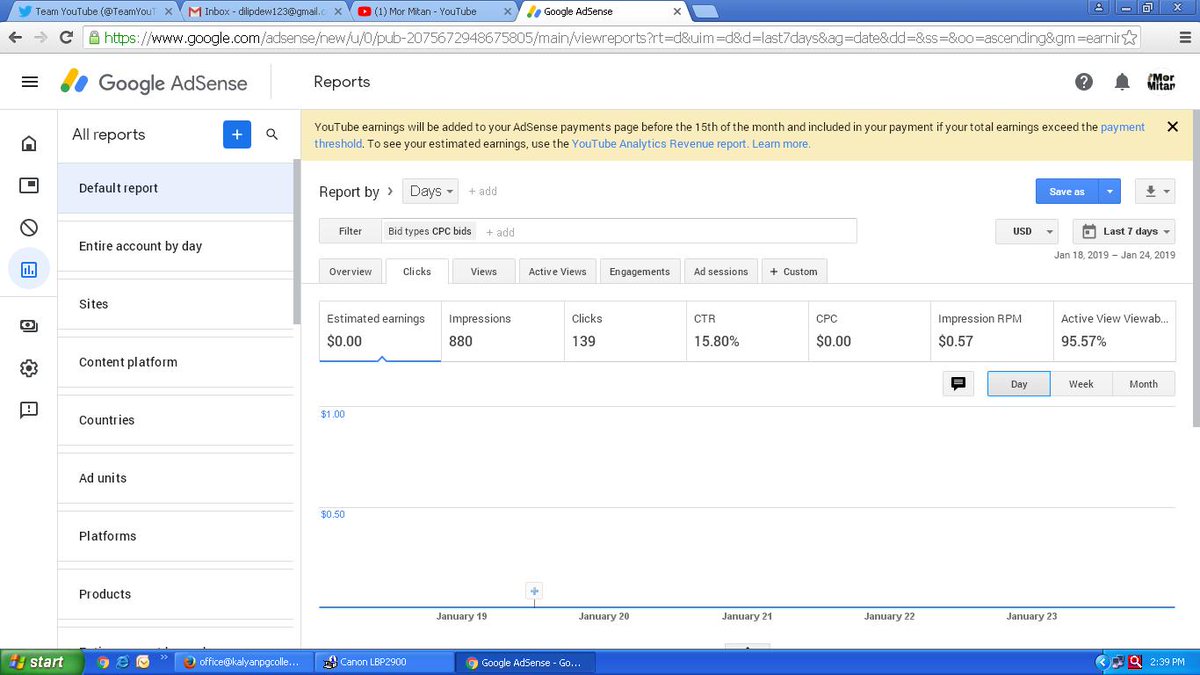Viewport: 1200px width, 675px height.
Task: Click the Help question mark icon
Action: (1084, 82)
